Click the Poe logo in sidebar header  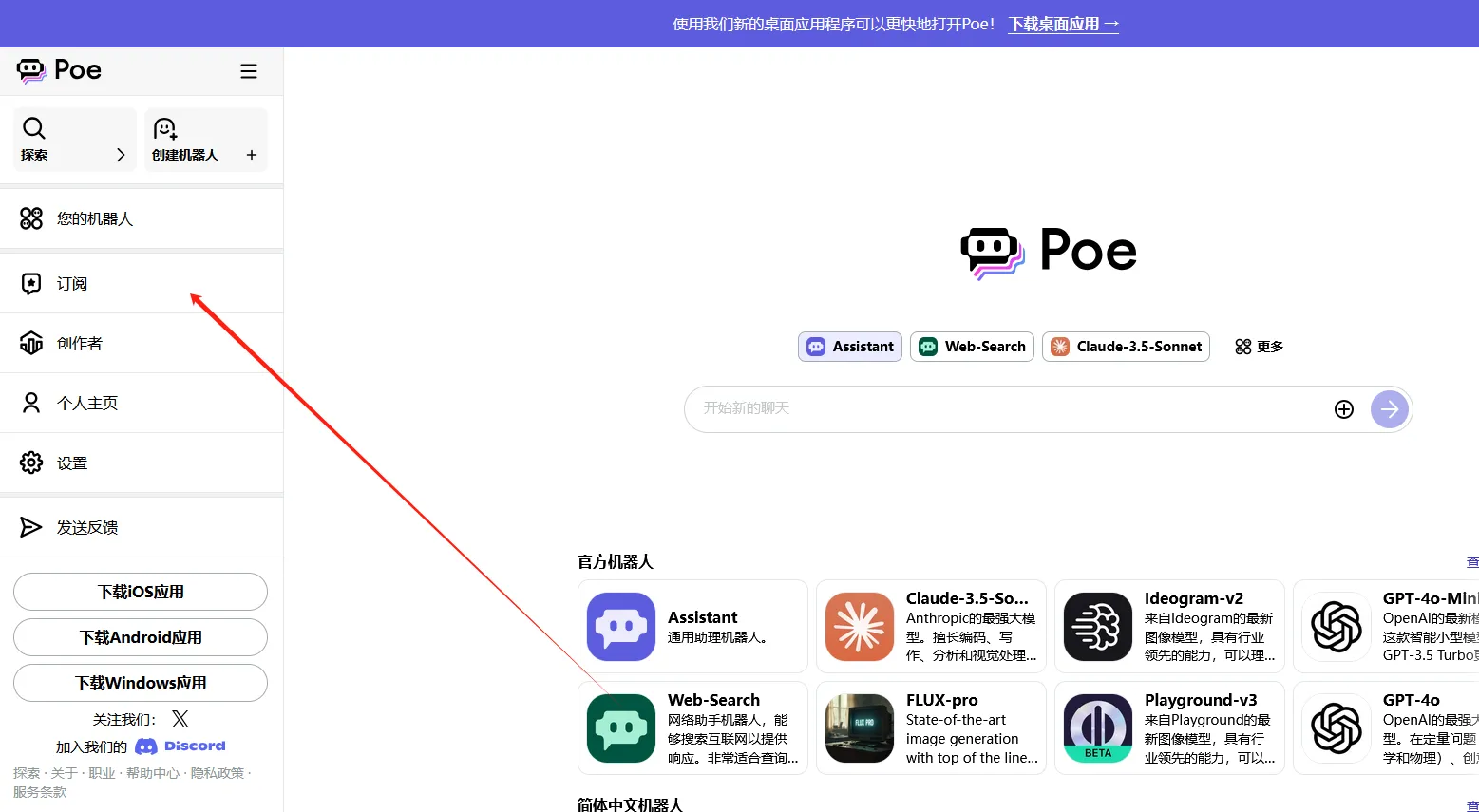click(x=59, y=70)
